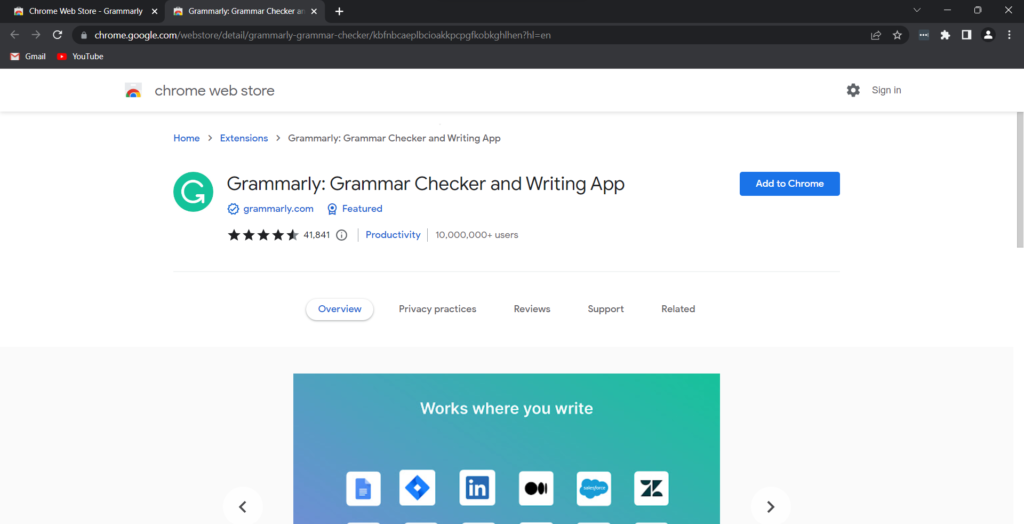Open the YouTube bookmark
The height and width of the screenshot is (524, 1024).
coord(80,56)
